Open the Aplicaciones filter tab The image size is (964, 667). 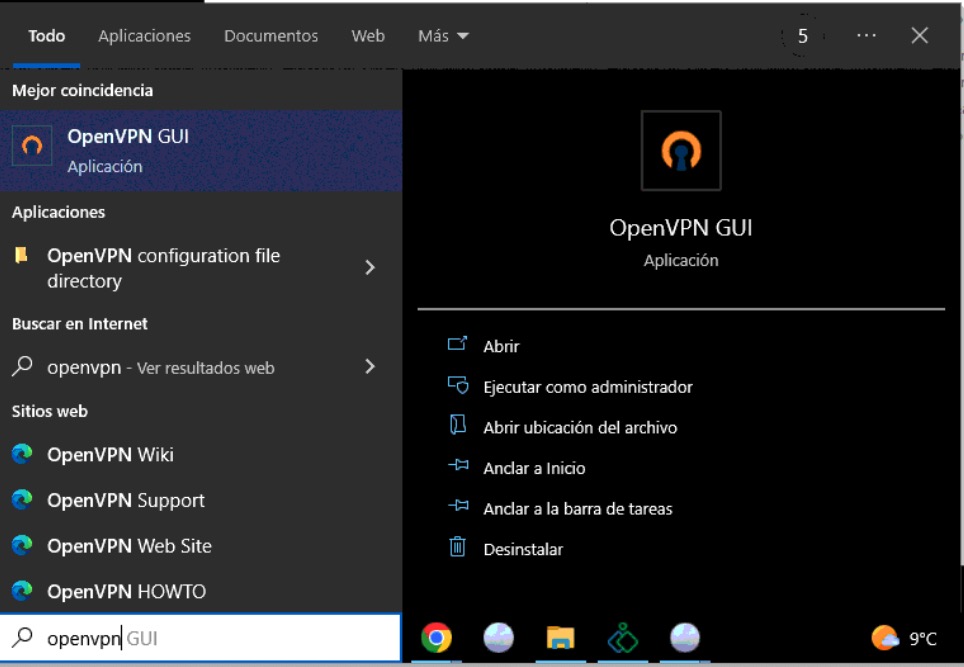click(144, 36)
